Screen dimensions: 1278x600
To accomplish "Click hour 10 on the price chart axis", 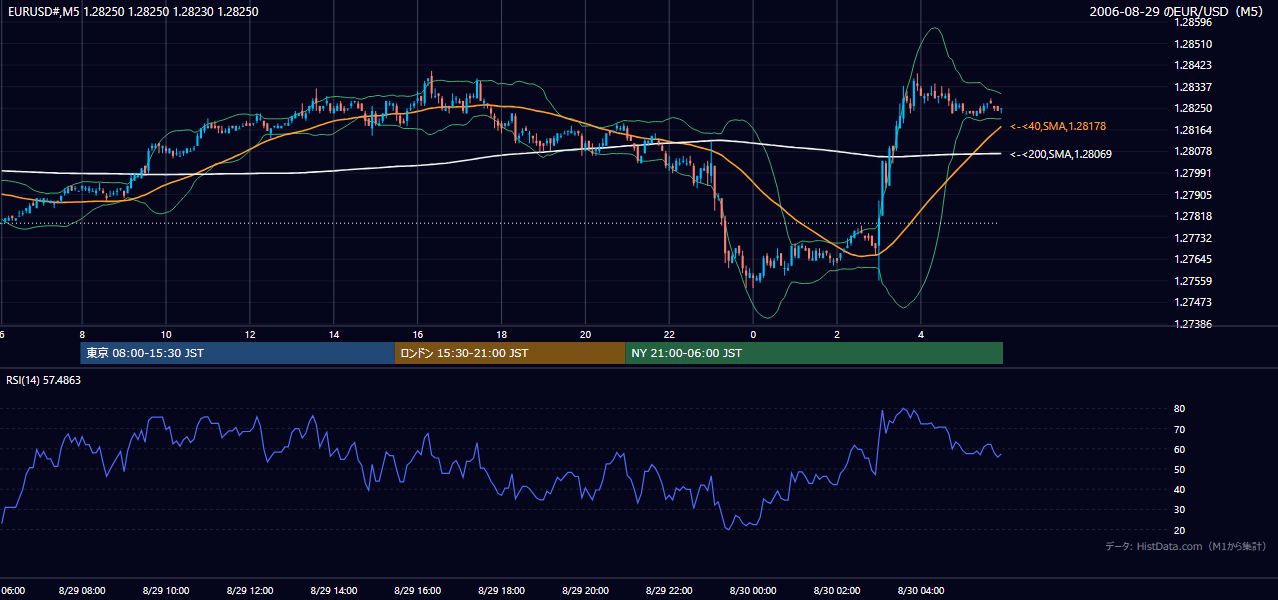I will [x=166, y=334].
